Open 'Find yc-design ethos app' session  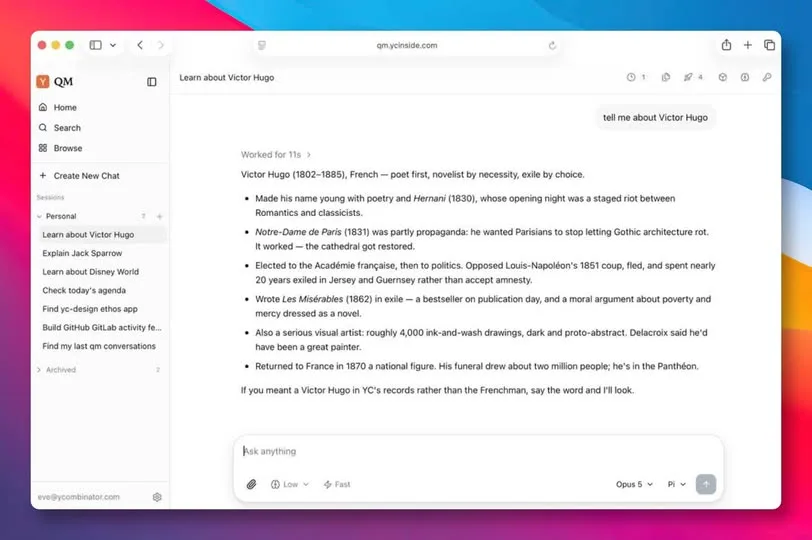click(90, 309)
